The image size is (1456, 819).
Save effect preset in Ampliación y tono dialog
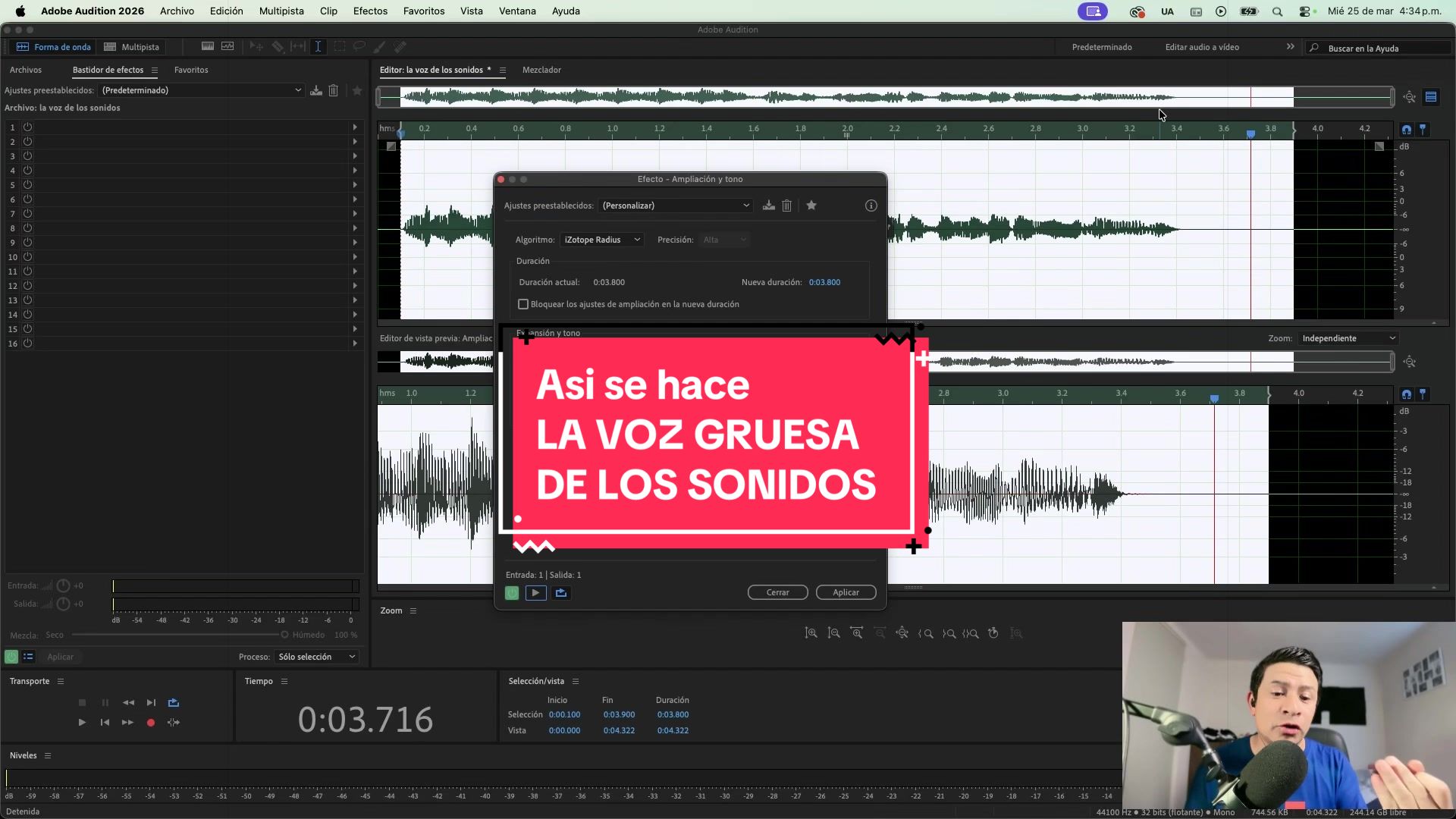pyautogui.click(x=769, y=206)
